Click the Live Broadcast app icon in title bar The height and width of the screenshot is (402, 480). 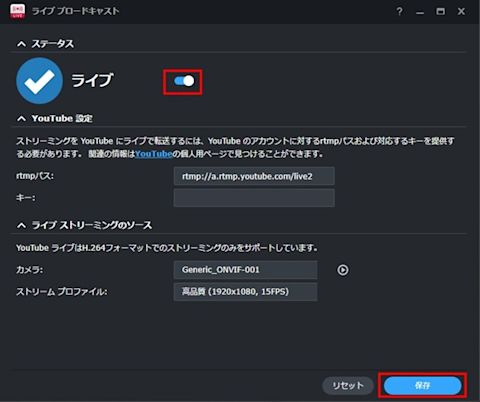pyautogui.click(x=17, y=11)
